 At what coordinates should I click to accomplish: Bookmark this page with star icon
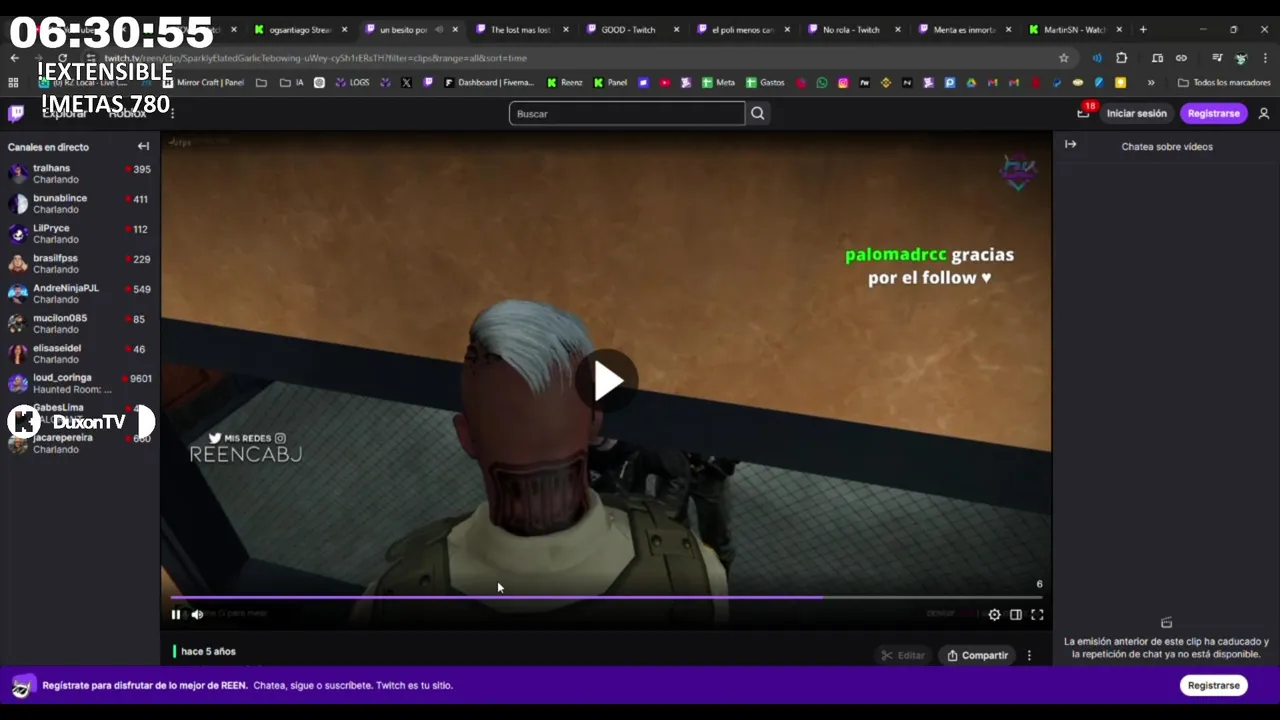click(1064, 58)
